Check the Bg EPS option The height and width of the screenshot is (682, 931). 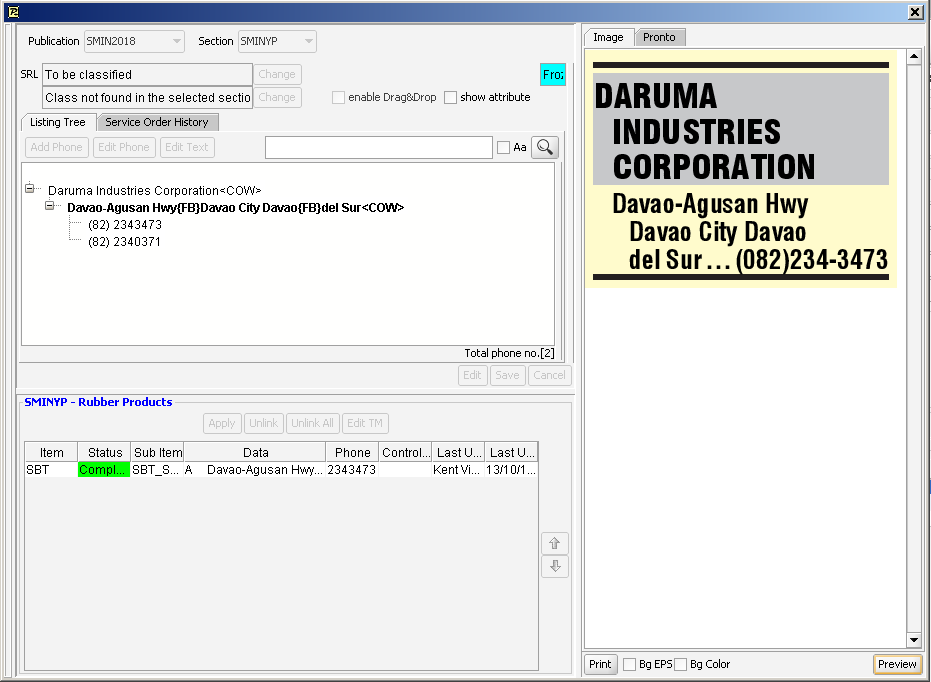point(629,664)
